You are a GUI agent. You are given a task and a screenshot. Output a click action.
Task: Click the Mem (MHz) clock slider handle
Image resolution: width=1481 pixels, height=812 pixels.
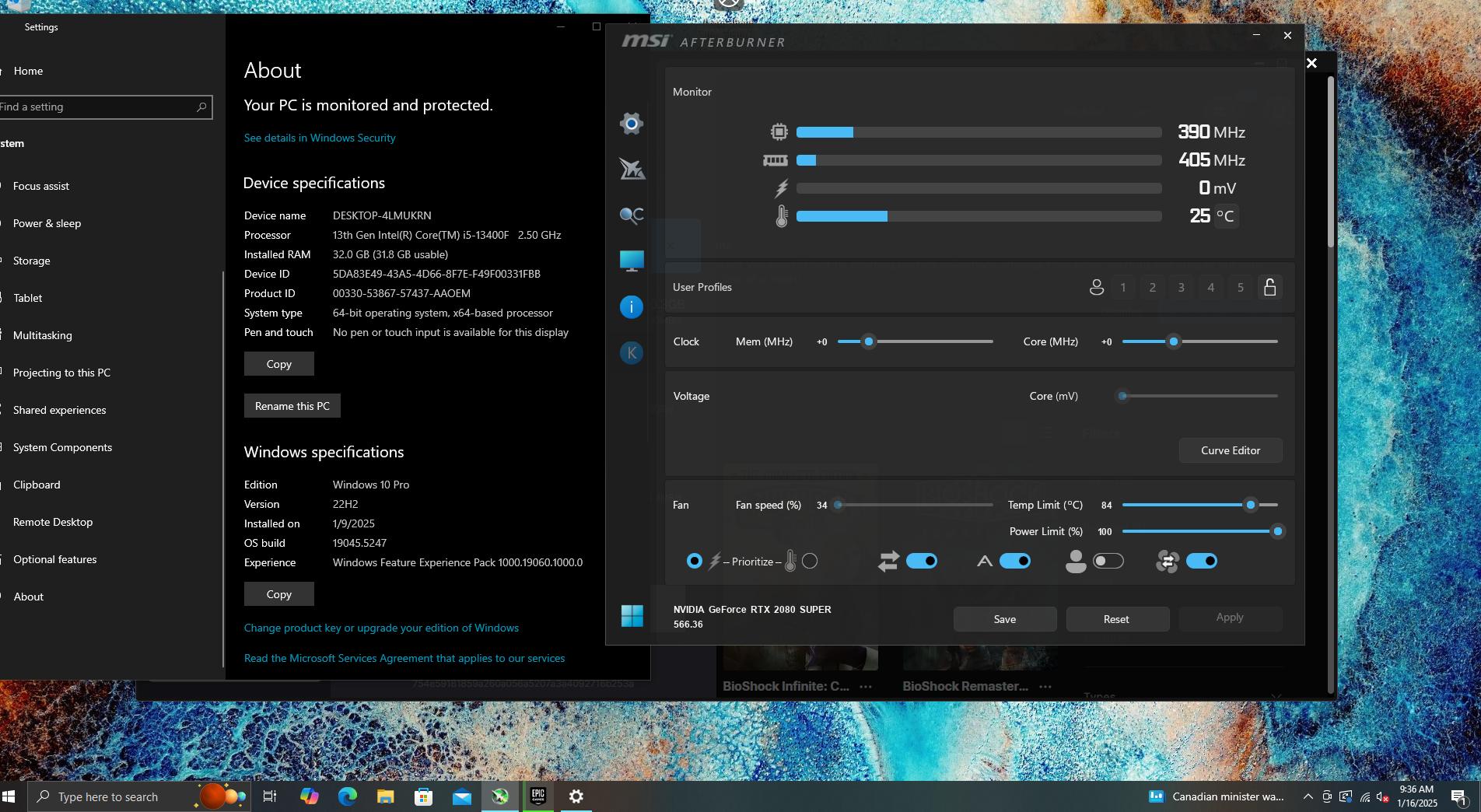(x=869, y=341)
